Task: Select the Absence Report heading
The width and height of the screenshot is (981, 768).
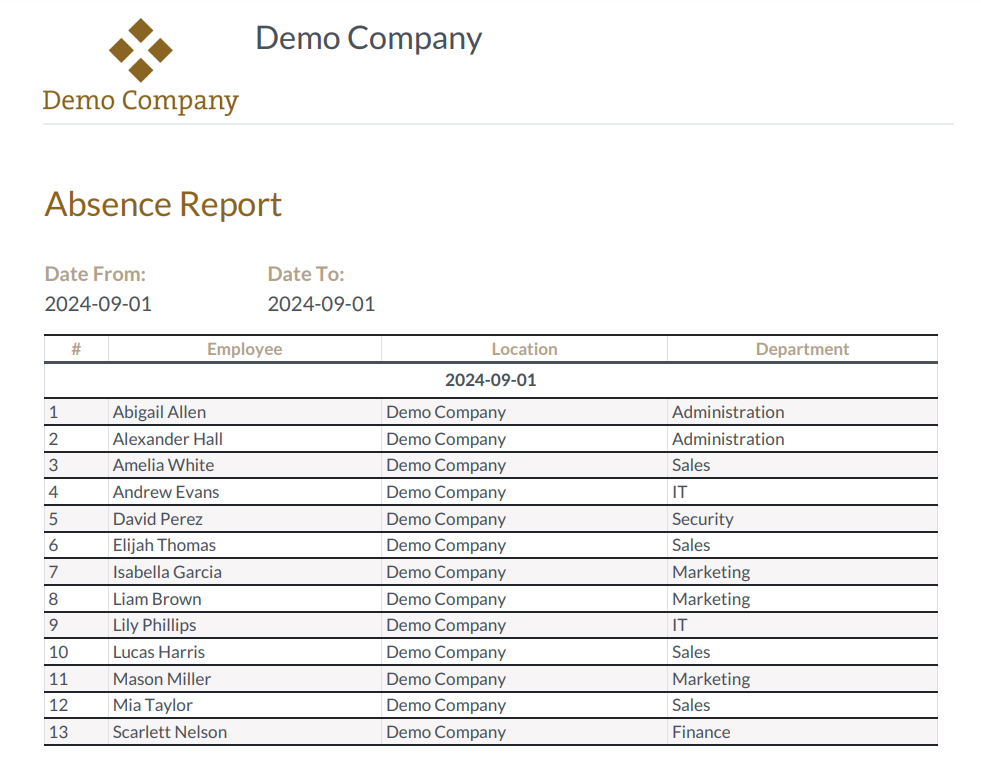Action: 163,205
